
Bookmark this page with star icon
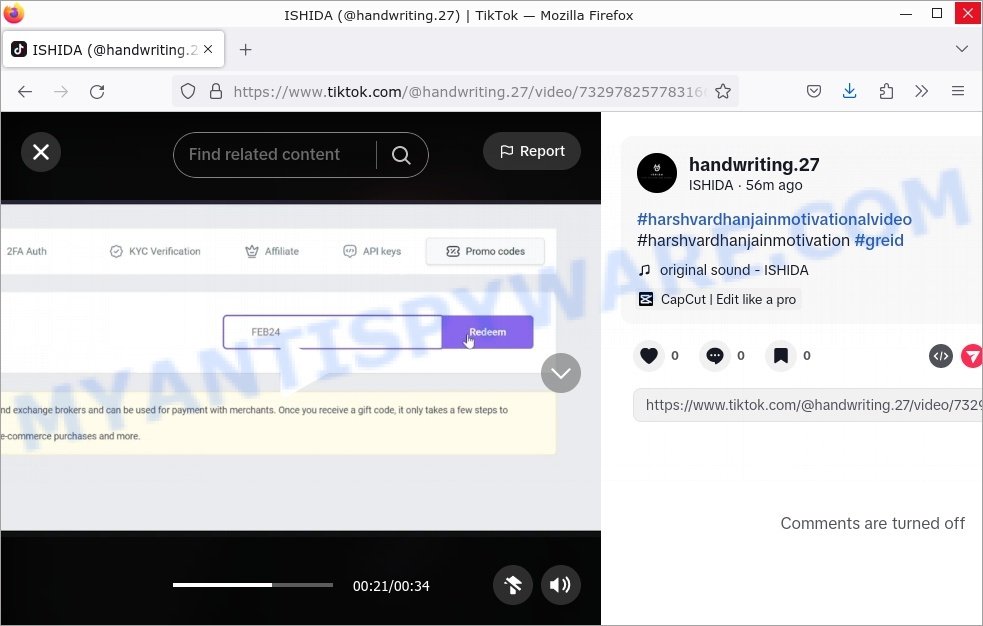[x=723, y=91]
